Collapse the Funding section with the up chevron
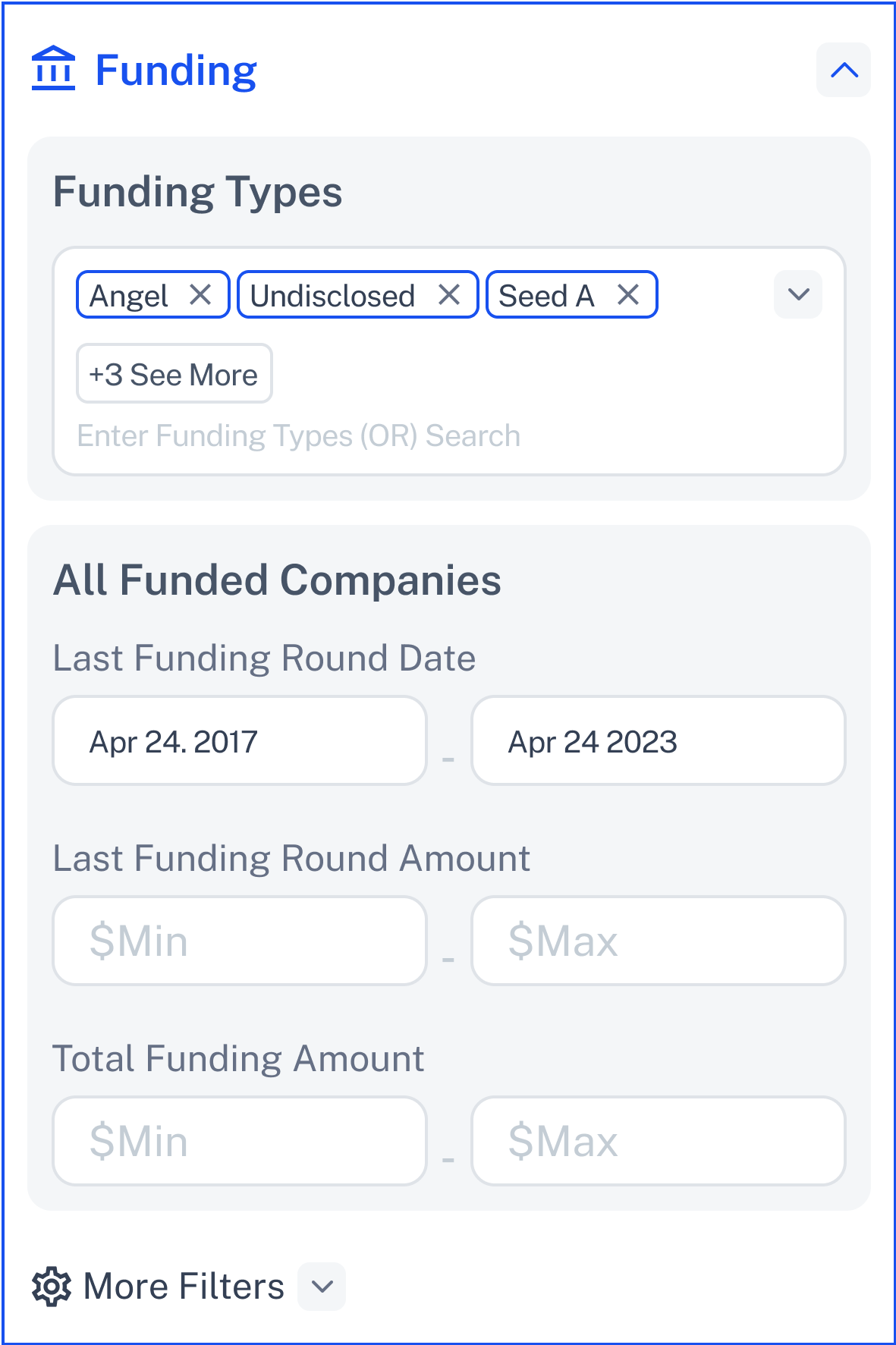The image size is (896, 1345). pos(844,71)
